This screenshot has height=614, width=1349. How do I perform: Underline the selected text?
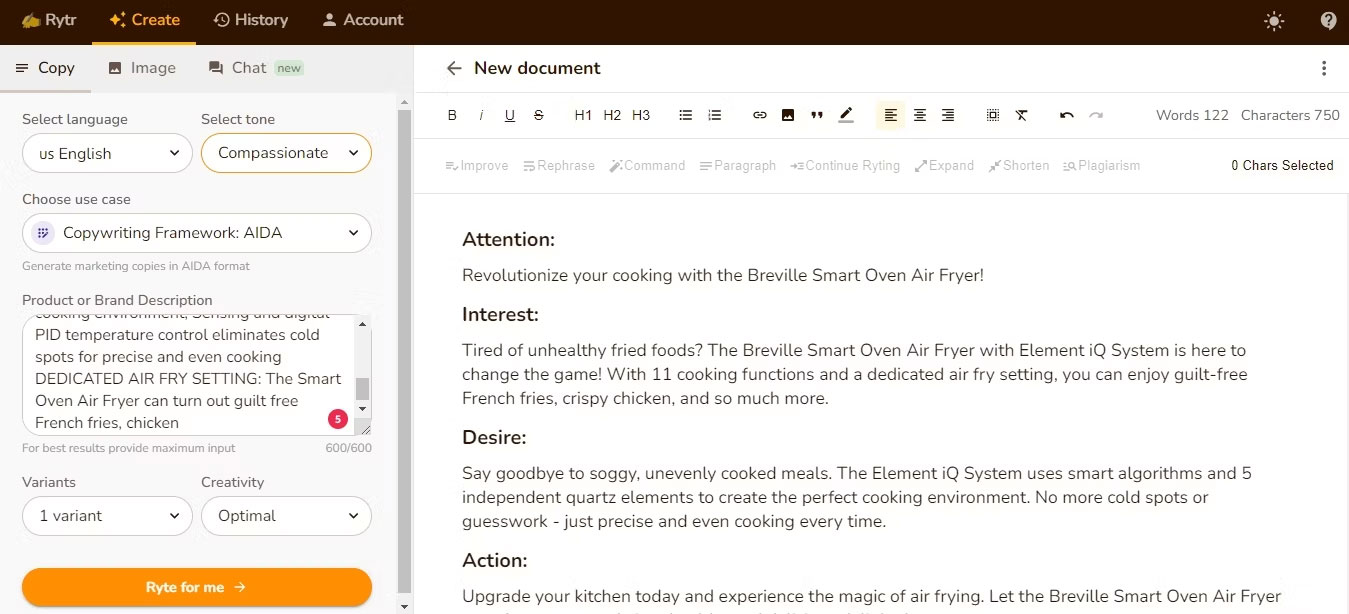click(x=510, y=115)
